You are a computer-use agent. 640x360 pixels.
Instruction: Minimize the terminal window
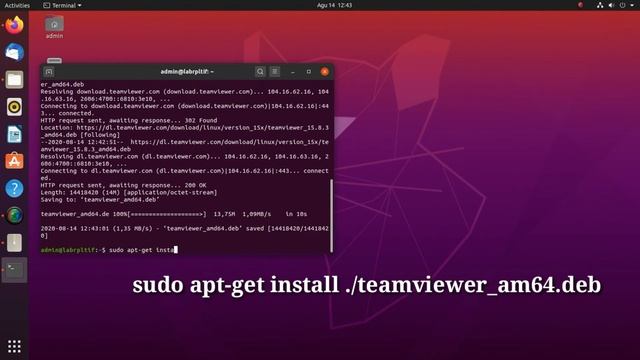(293, 72)
